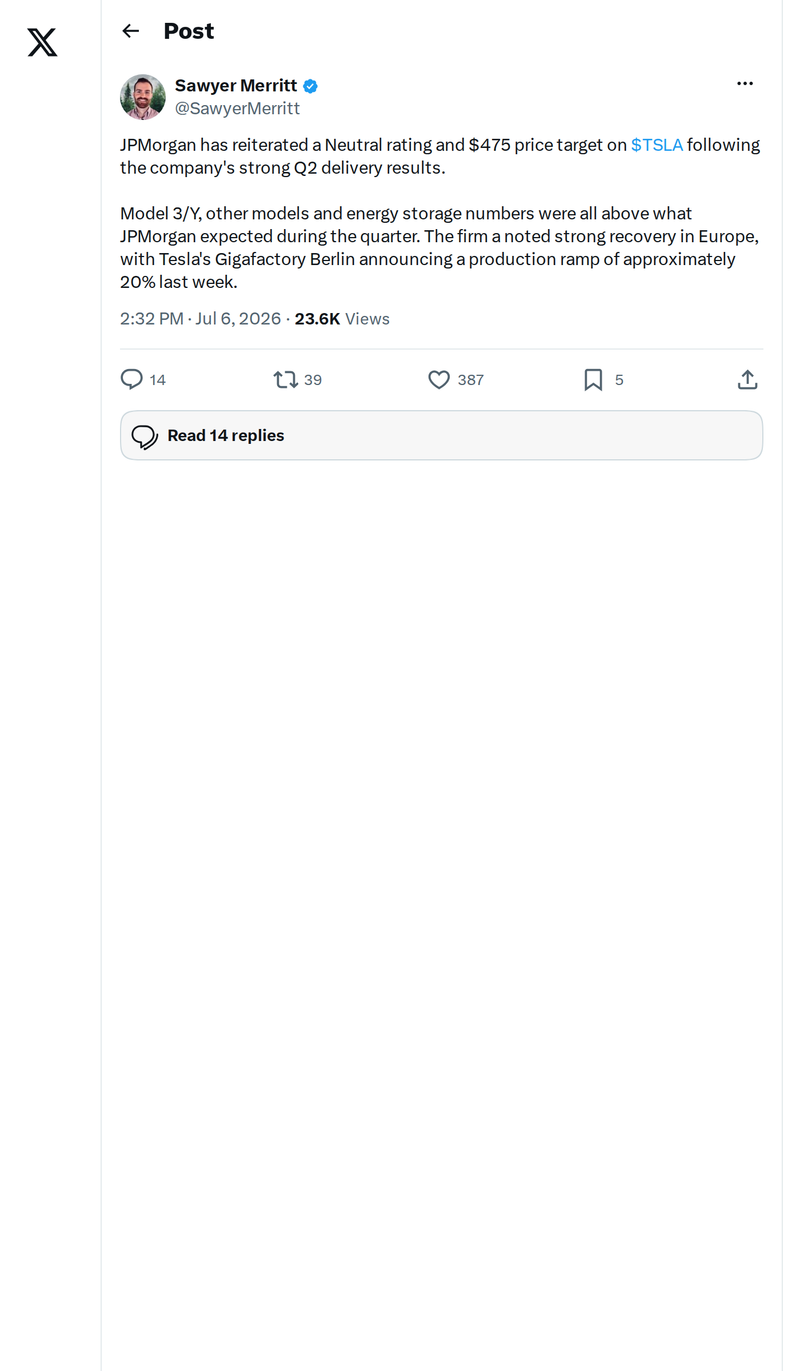This screenshot has height=1371, width=800.
Task: Go back using the arrow icon
Action: click(x=130, y=31)
